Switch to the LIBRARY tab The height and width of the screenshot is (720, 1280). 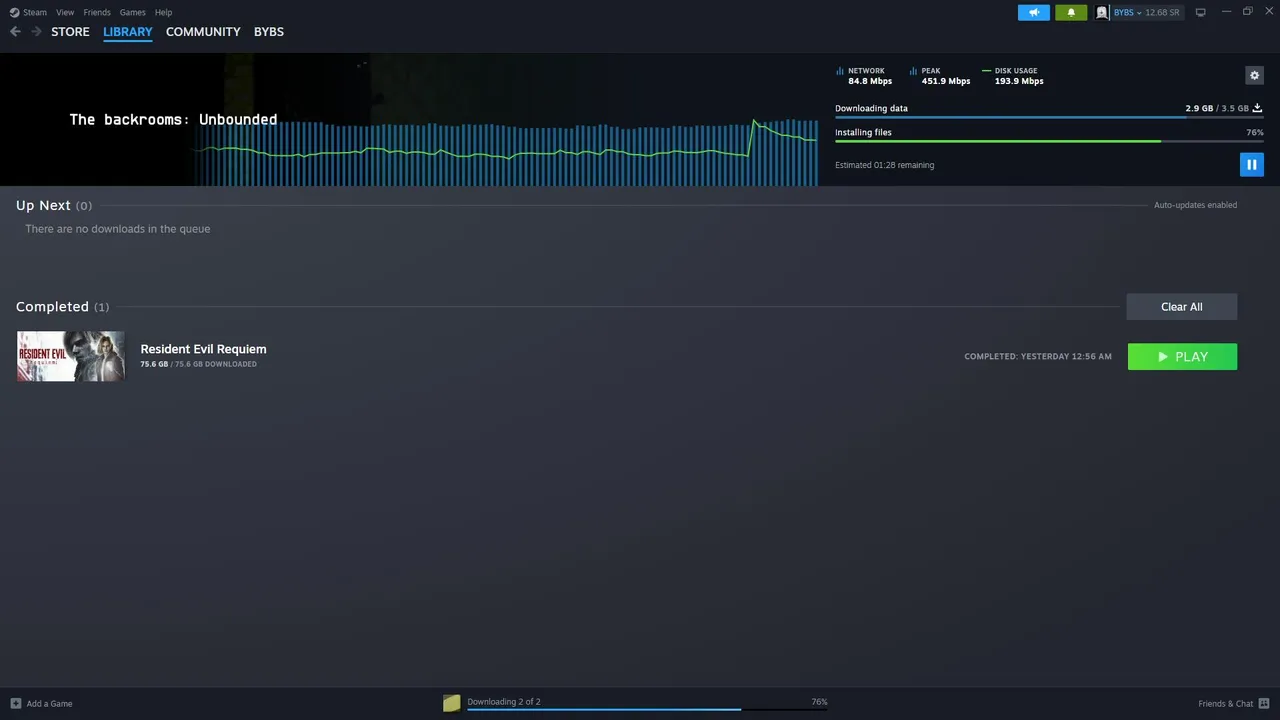[128, 32]
